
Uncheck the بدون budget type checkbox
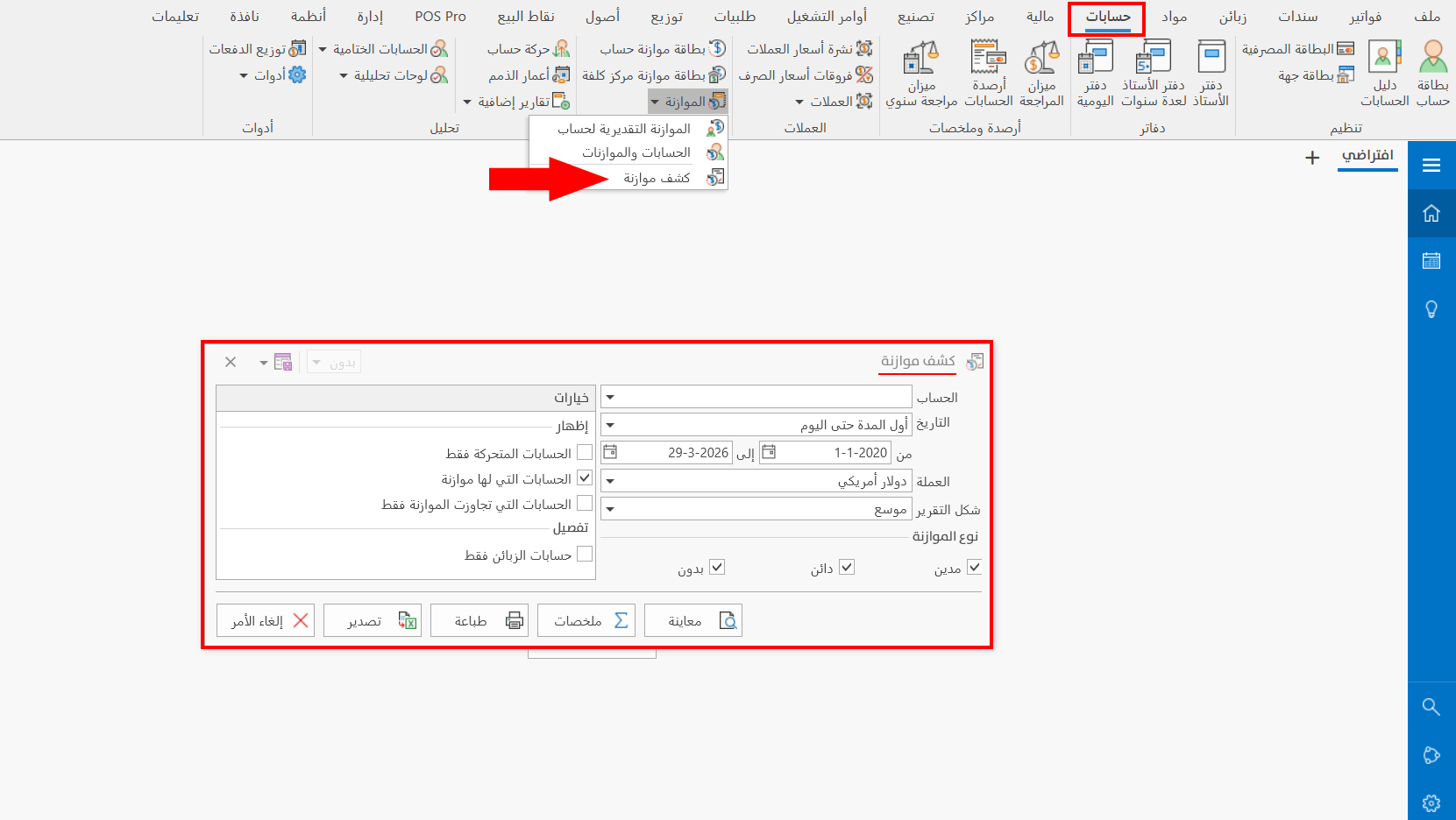click(x=717, y=567)
